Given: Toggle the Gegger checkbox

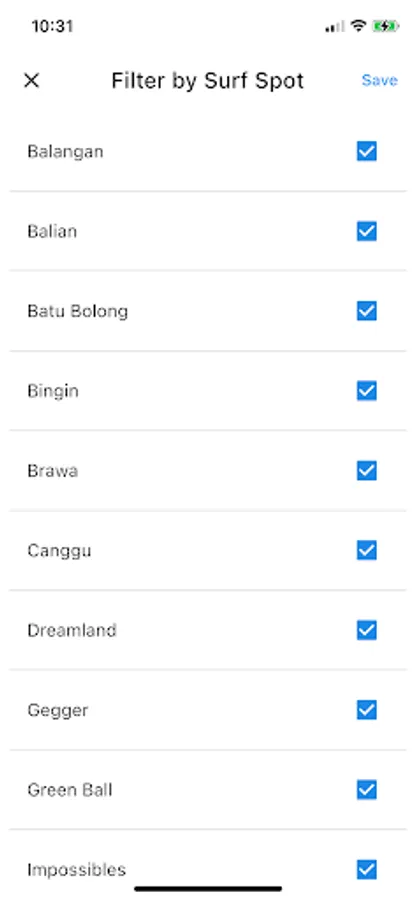Looking at the screenshot, I should click(366, 710).
